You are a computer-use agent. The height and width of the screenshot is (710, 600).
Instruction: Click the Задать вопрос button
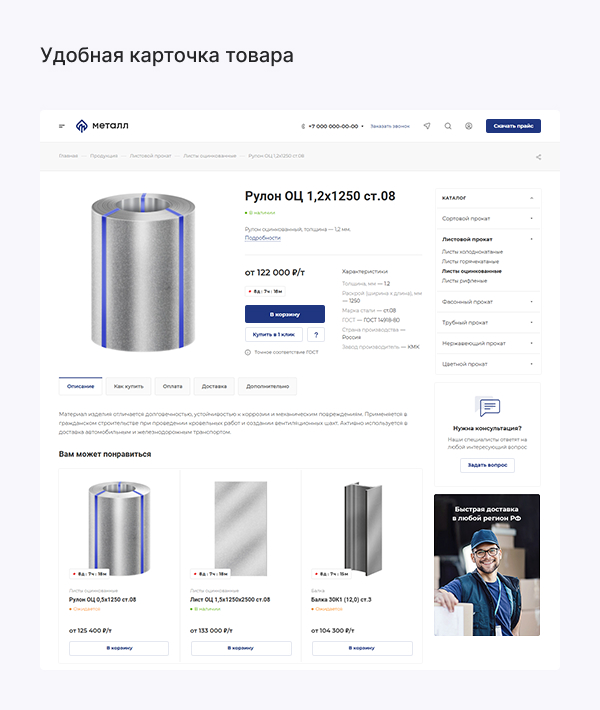coord(487,465)
